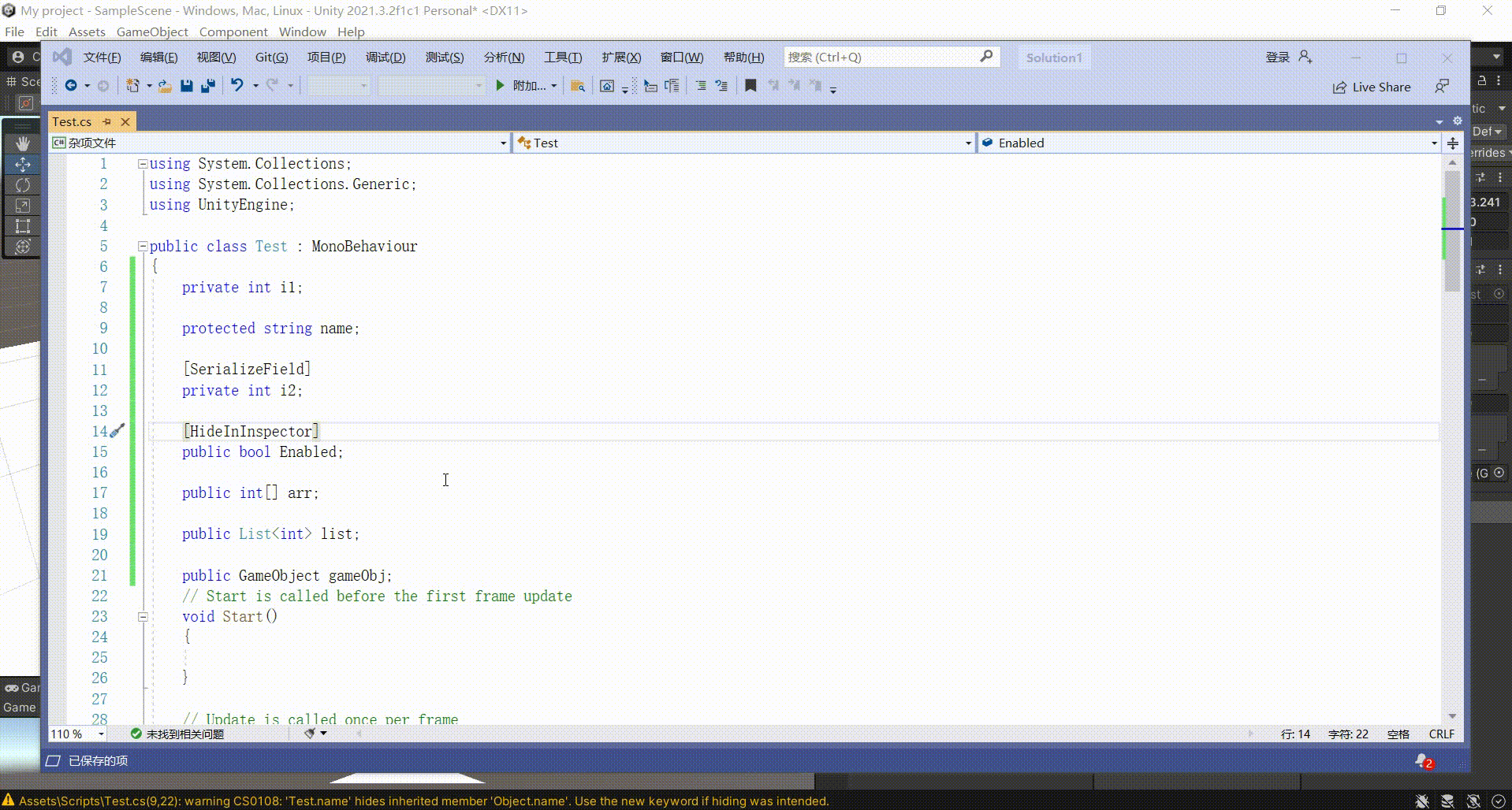
Task: Click Unity's auto refresh status icon
Action: [x=1473, y=801]
